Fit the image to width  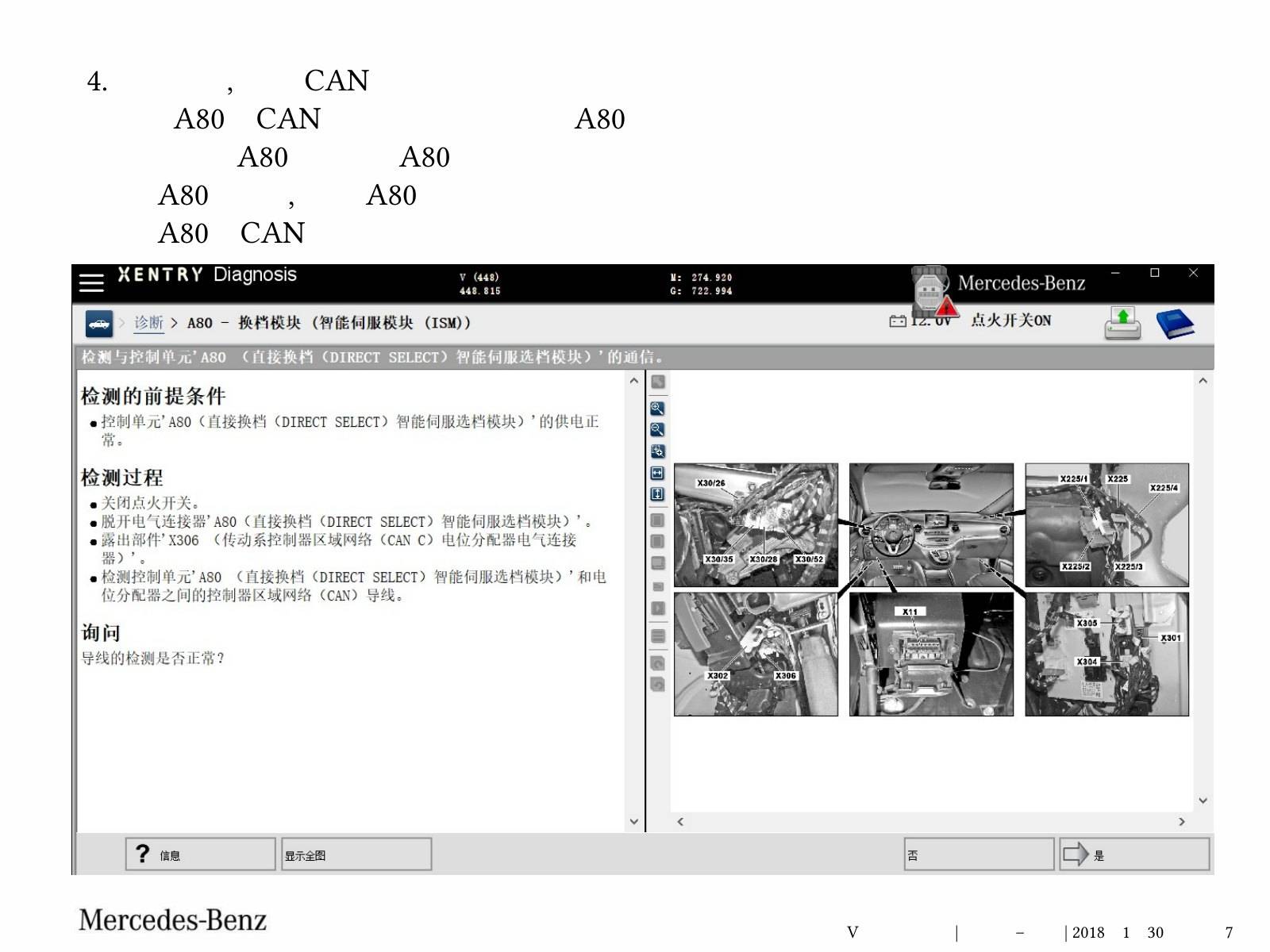point(657,473)
